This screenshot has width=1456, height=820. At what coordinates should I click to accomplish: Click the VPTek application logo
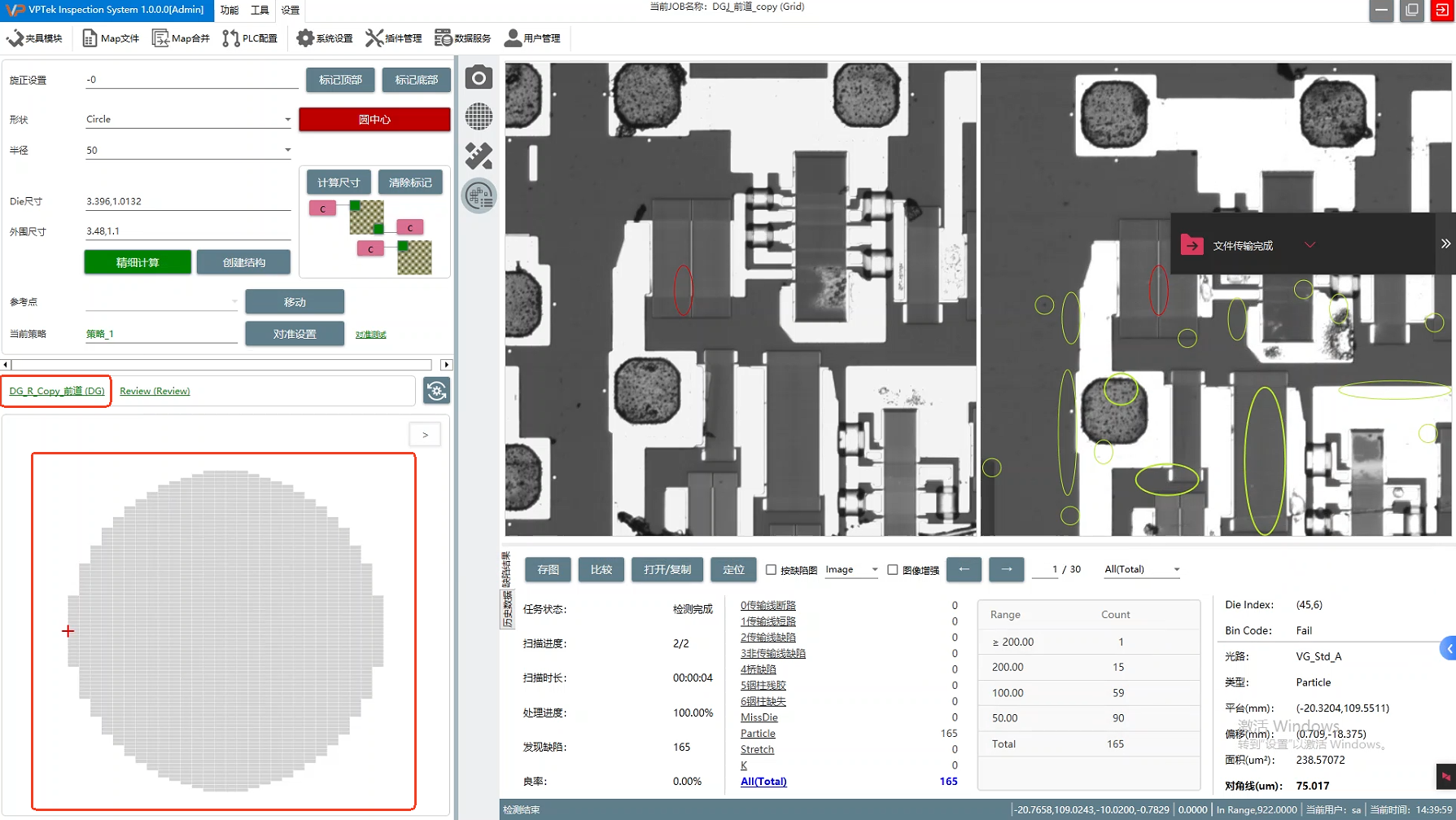click(x=14, y=10)
